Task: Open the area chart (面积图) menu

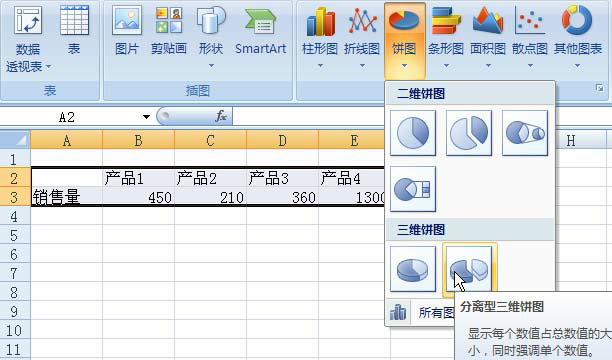Action: [488, 38]
